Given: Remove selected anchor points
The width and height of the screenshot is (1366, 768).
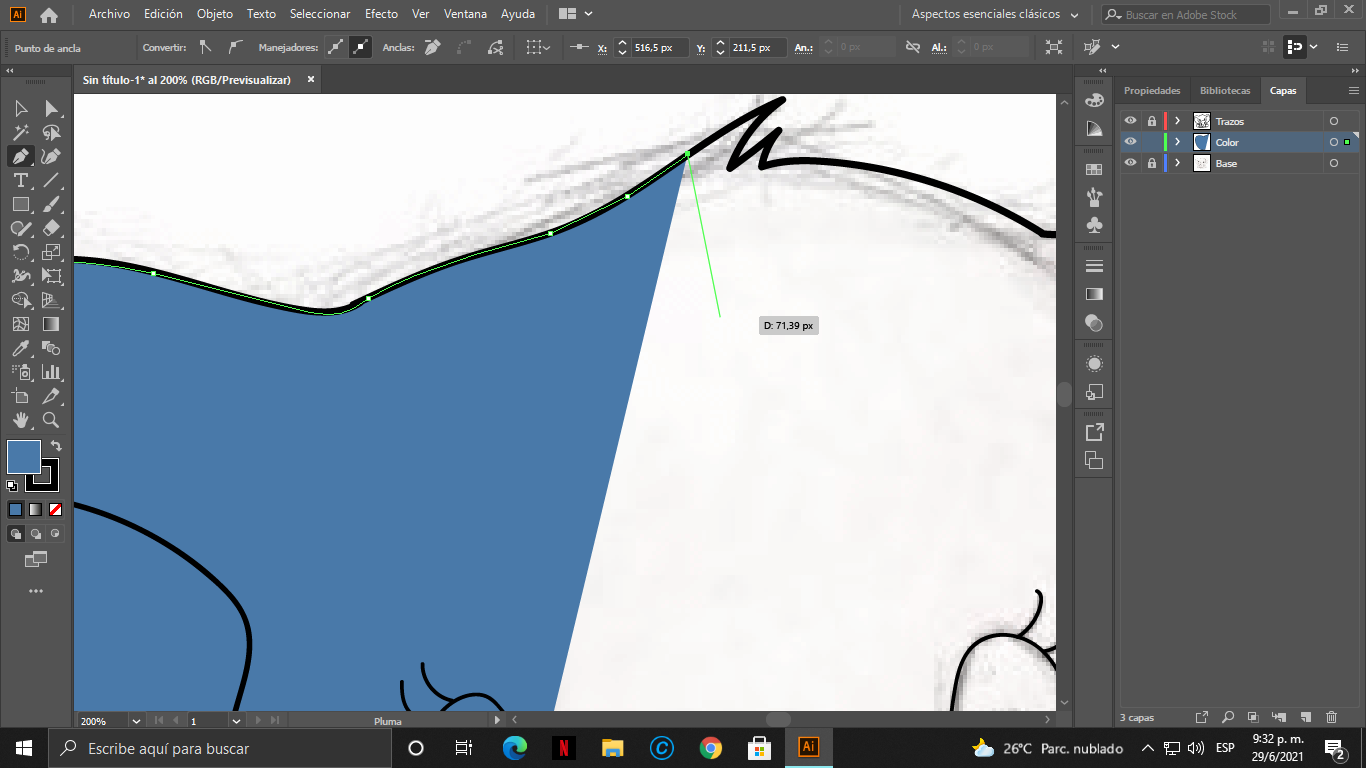Looking at the screenshot, I should point(432,47).
